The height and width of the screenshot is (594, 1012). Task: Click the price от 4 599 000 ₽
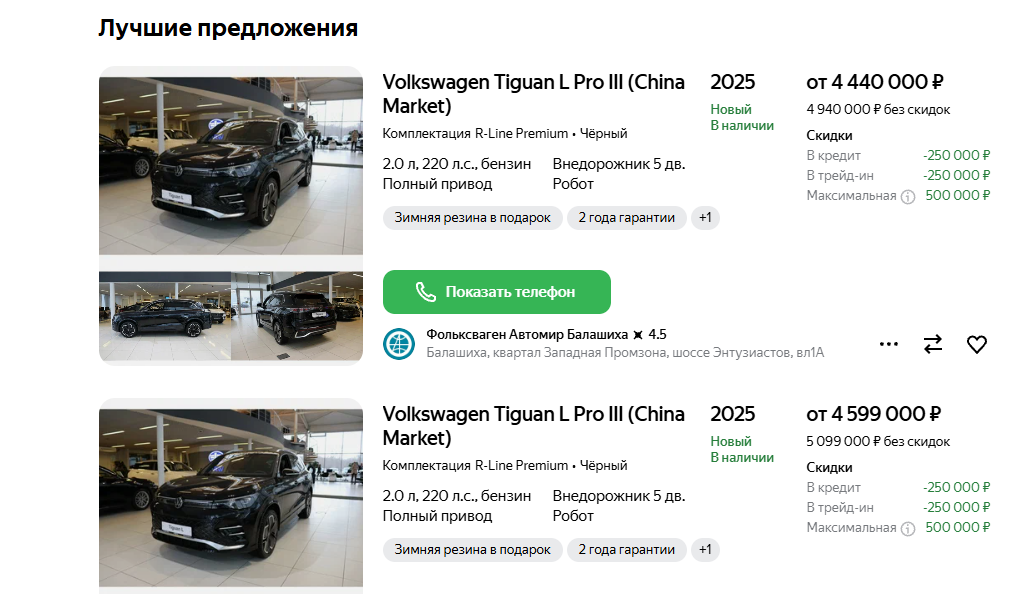pos(873,414)
